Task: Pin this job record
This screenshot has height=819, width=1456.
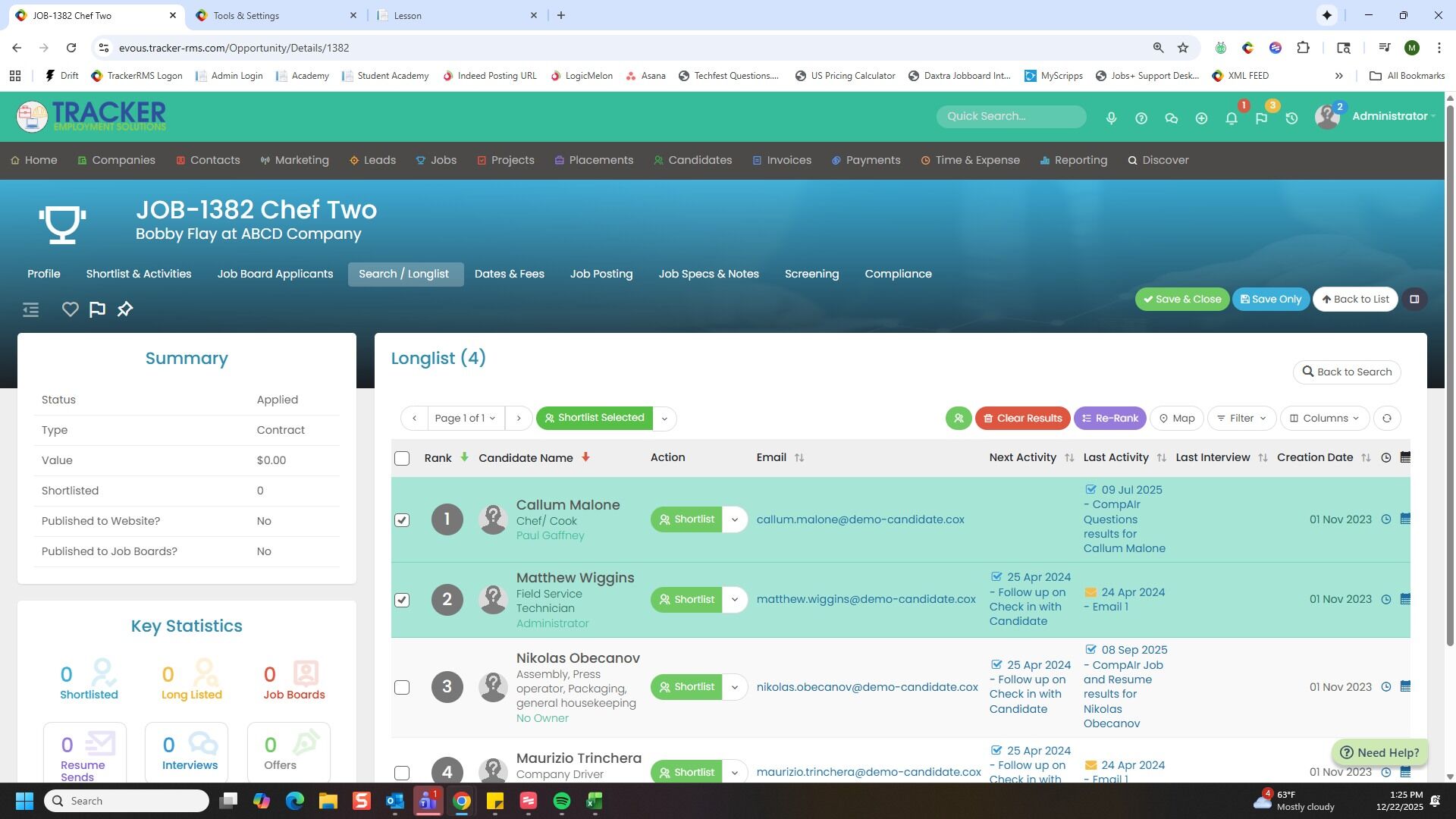Action: [x=125, y=309]
